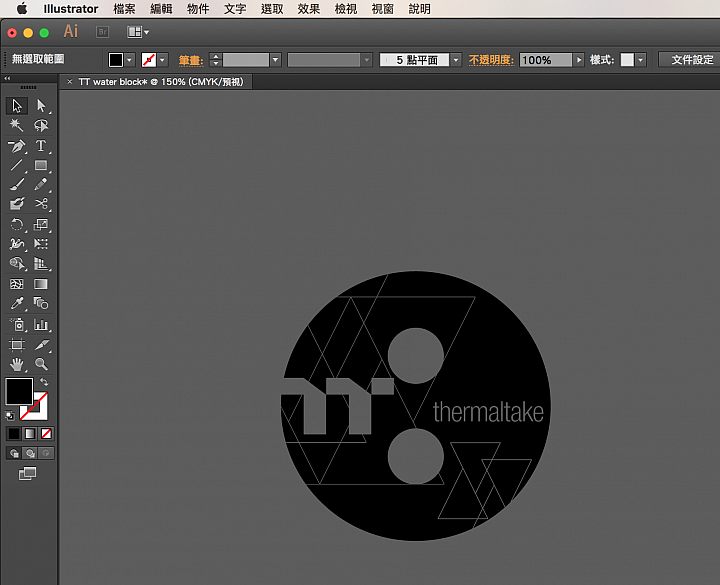Select the Slice tool

(x=41, y=344)
